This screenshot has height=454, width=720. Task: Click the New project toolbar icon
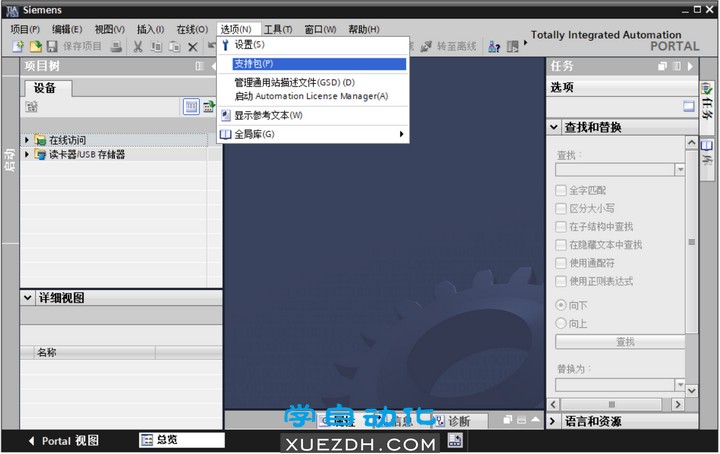click(17, 46)
